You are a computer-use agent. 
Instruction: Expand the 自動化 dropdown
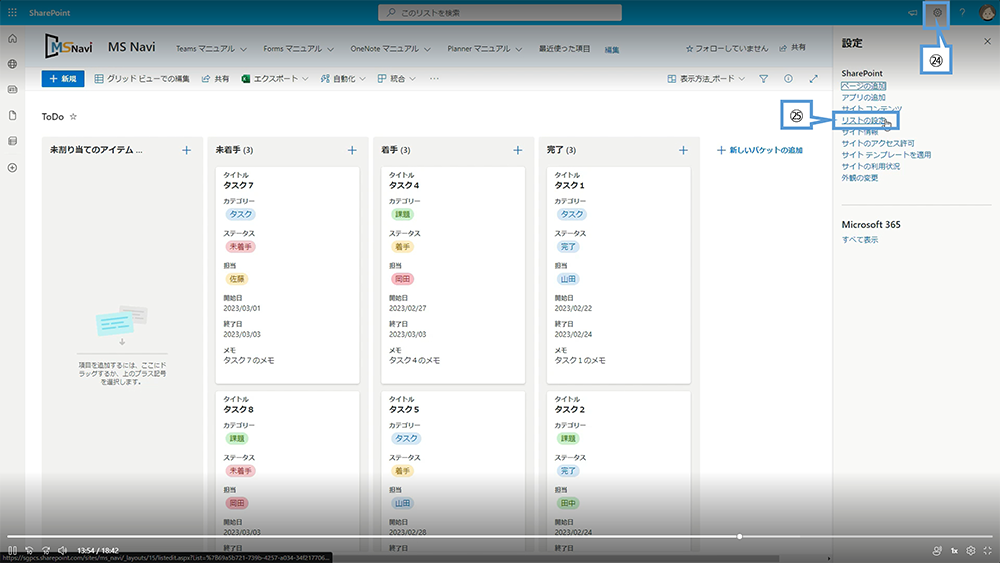click(x=343, y=79)
